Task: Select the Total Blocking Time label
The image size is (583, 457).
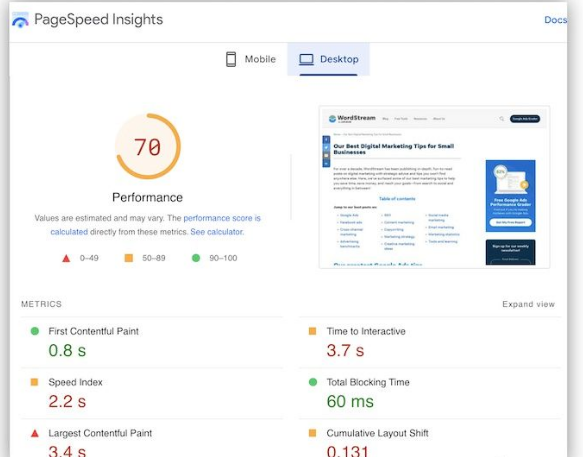Action: [x=368, y=382]
